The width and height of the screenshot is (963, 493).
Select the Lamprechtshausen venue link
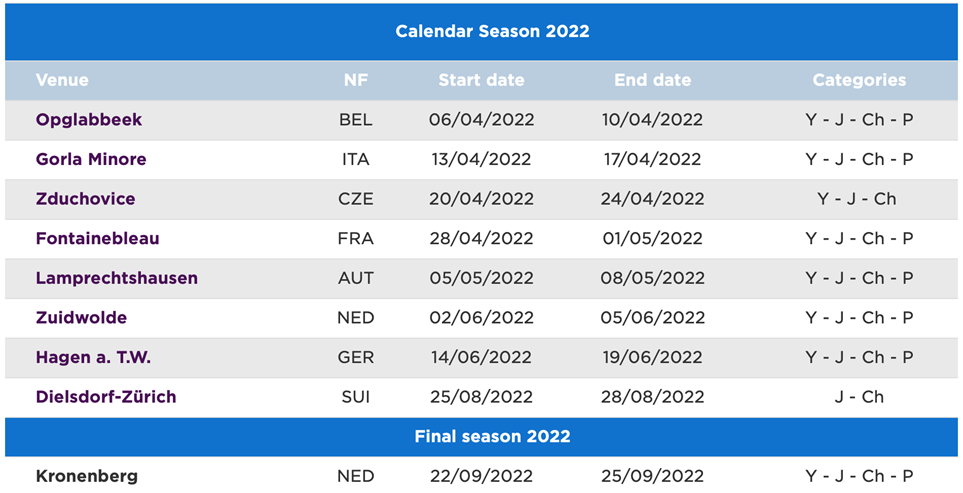point(116,278)
